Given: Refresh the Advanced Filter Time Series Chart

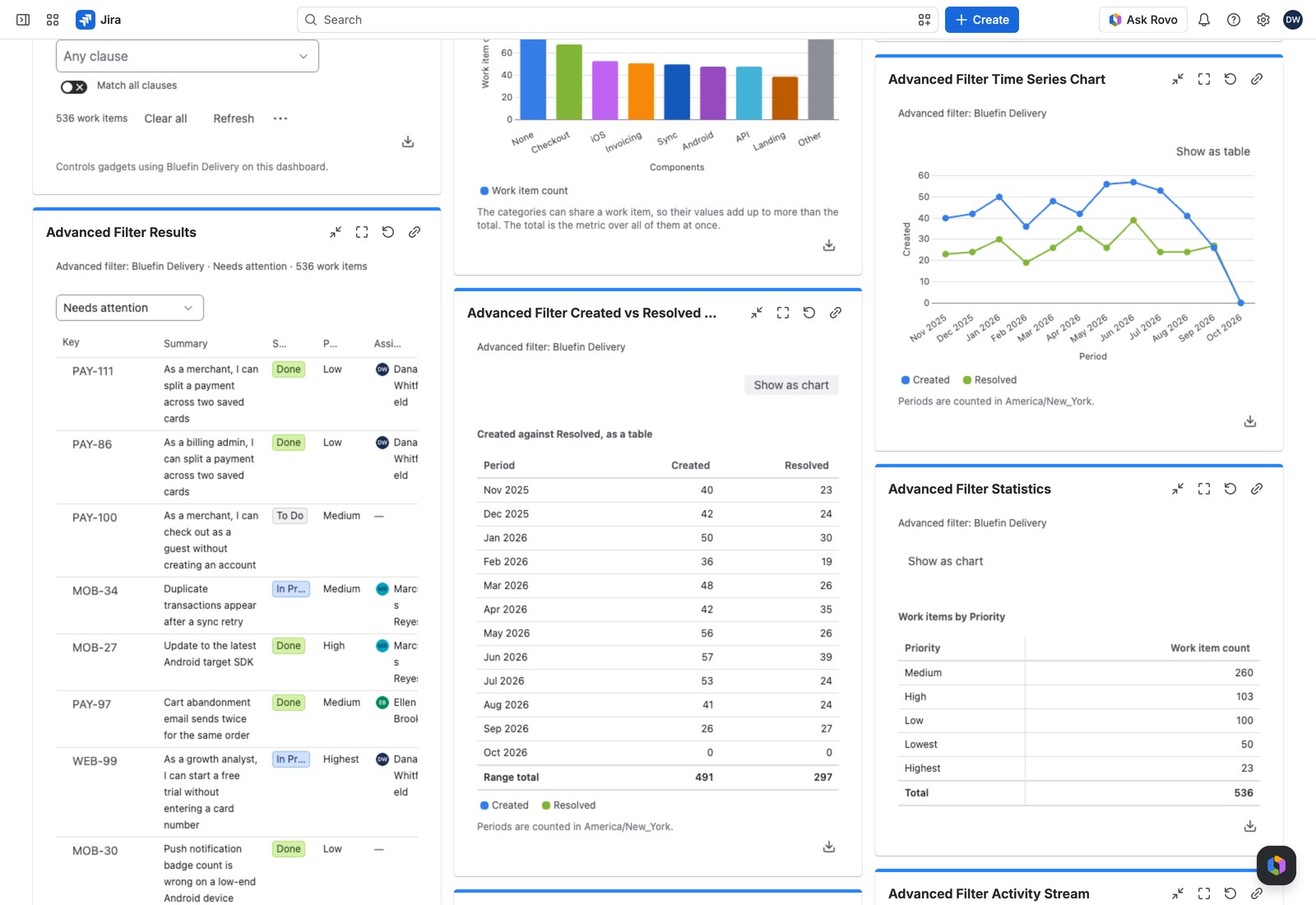Looking at the screenshot, I should [1230, 79].
